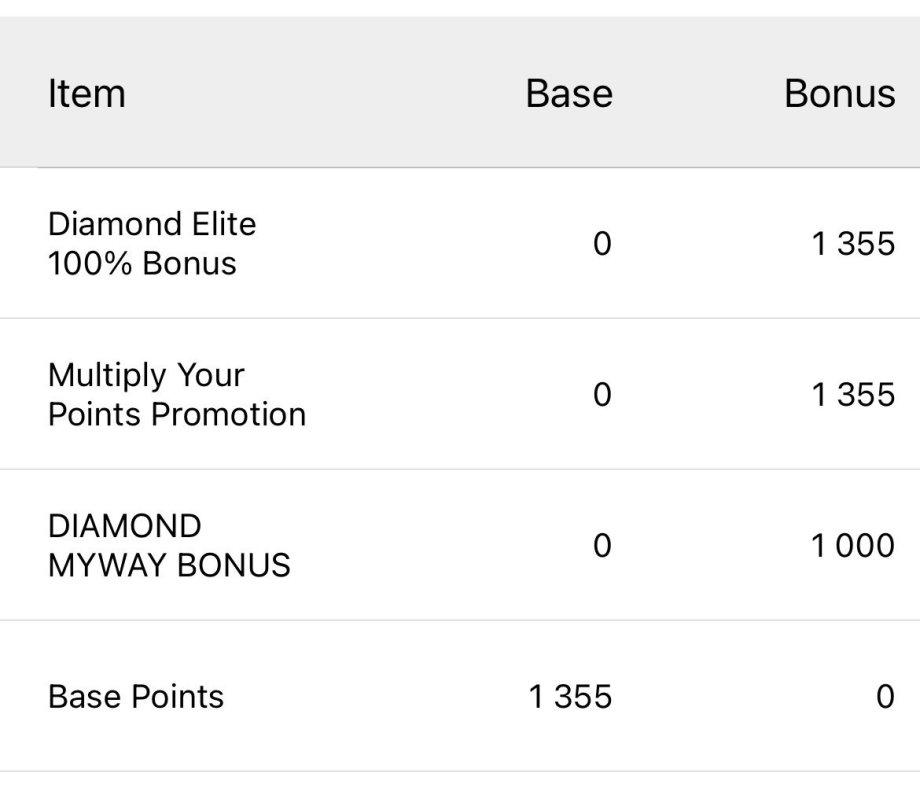The width and height of the screenshot is (920, 810).
Task: Click Diamond Elite row's bonus value 1 355
Action: [853, 244]
